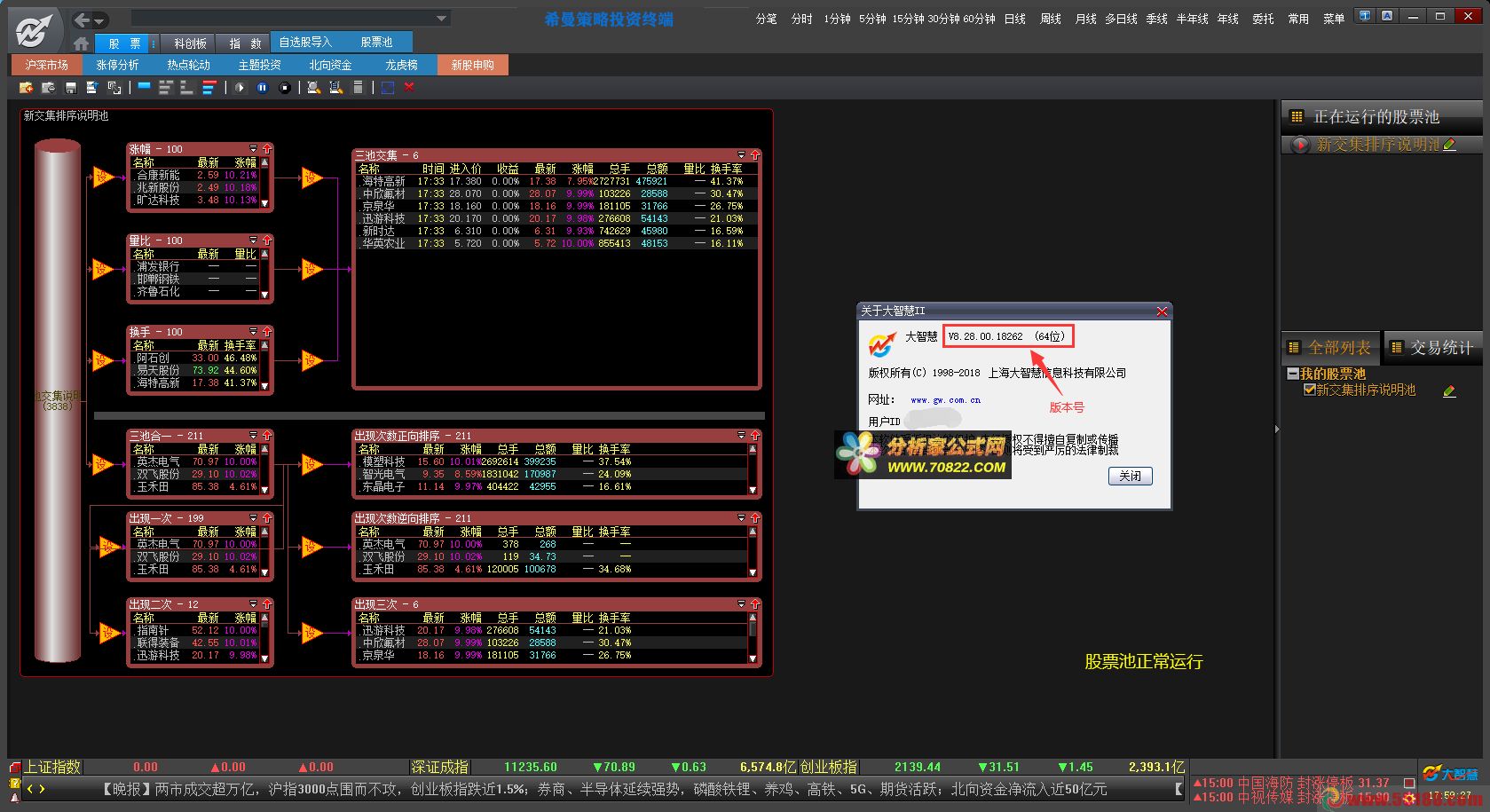Click the red up-arrow icon of 换手 panel
The image size is (1490, 812).
click(x=266, y=331)
